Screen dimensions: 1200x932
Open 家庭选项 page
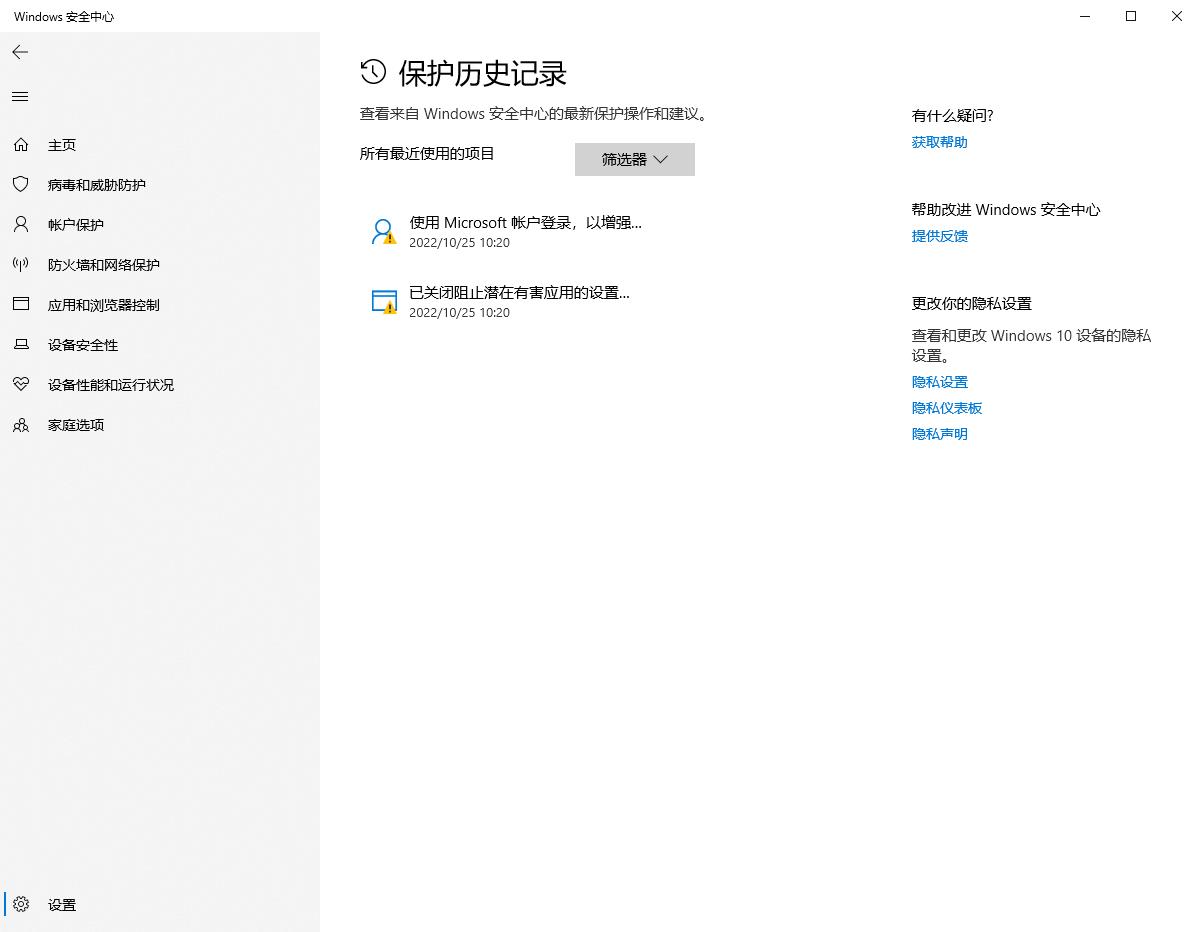(76, 425)
